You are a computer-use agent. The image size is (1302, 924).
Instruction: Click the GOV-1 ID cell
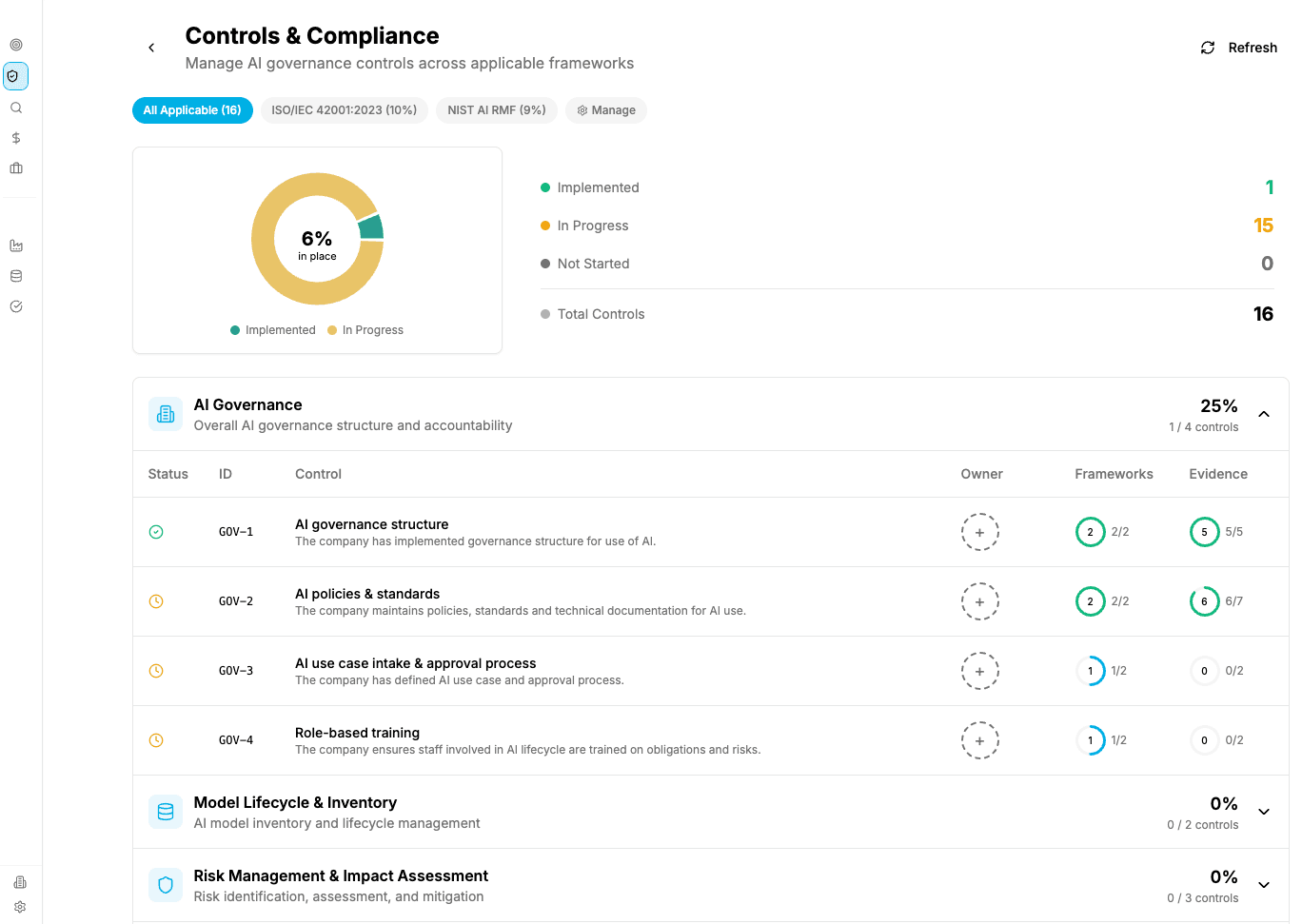[236, 532]
